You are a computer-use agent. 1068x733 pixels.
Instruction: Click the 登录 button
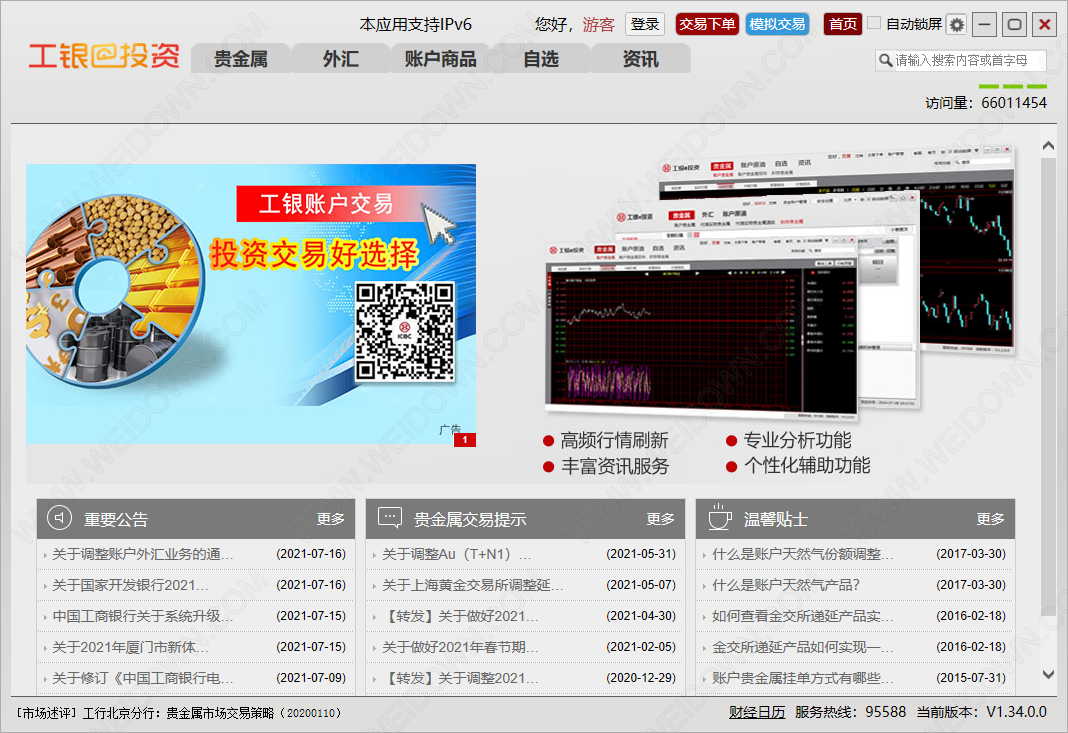(x=644, y=25)
